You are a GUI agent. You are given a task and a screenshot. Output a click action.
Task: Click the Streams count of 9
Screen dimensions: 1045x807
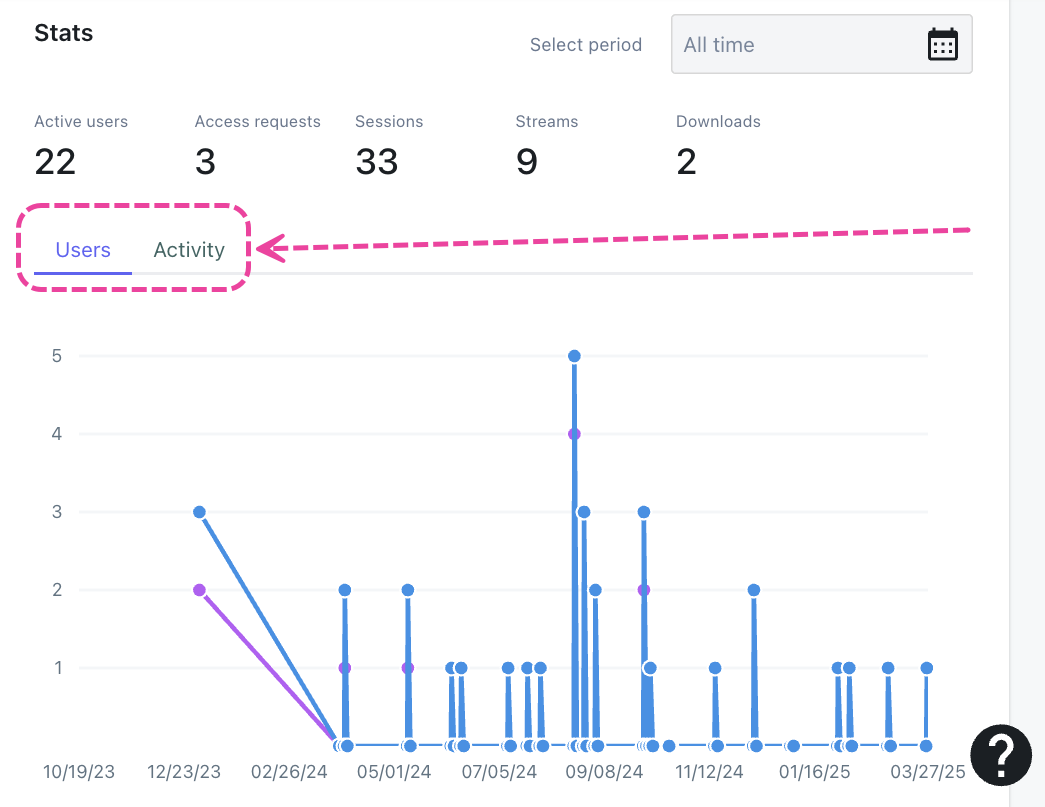[527, 161]
